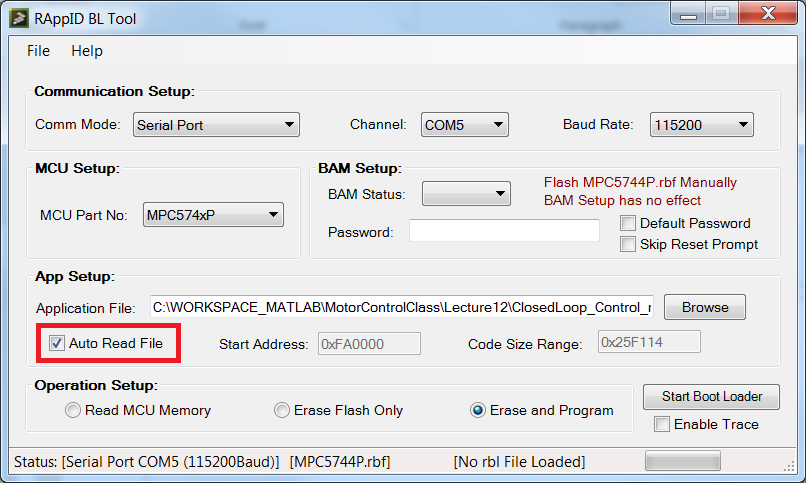
Task: Click the Application File path field
Action: click(x=401, y=307)
